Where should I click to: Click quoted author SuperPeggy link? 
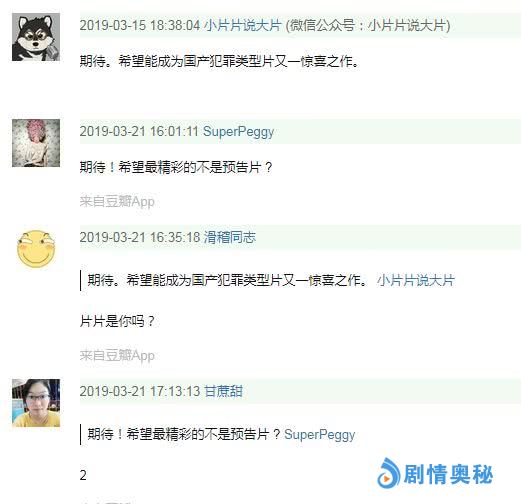point(320,435)
